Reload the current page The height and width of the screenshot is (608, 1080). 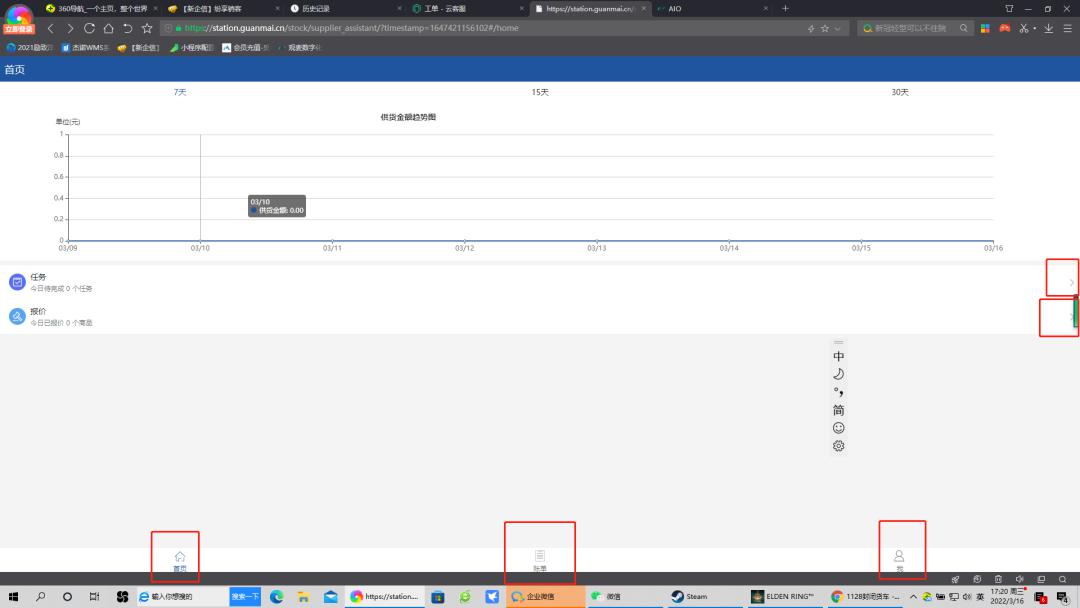coord(89,28)
